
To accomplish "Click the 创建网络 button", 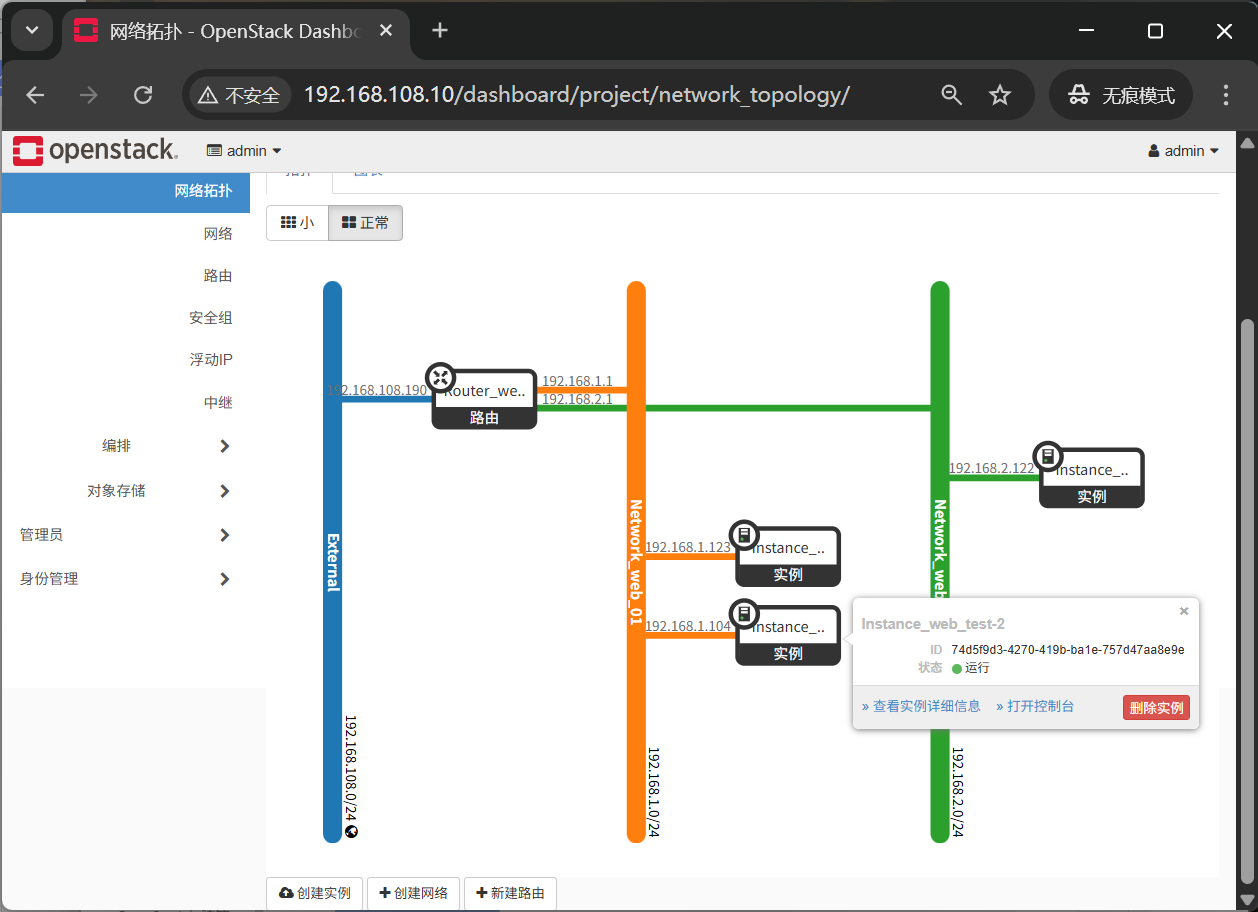I will click(x=413, y=893).
